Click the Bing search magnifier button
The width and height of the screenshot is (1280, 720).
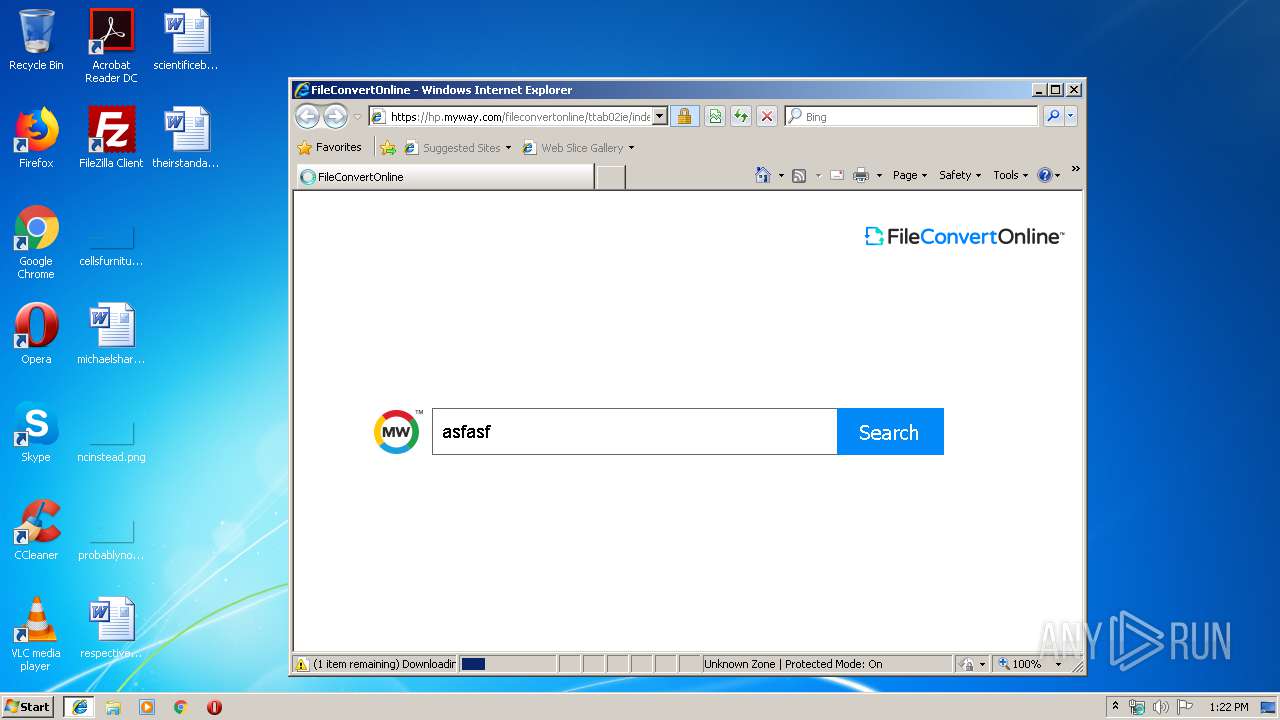pyautogui.click(x=1053, y=117)
